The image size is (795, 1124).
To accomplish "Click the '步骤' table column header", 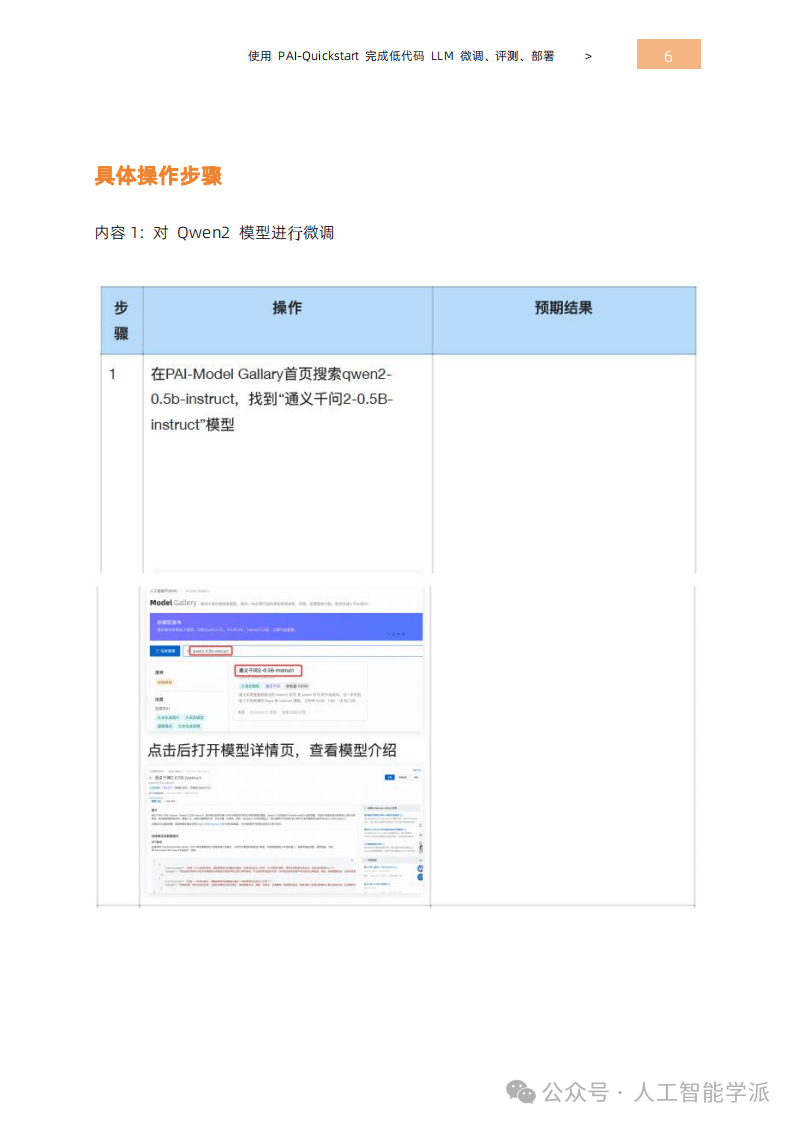I will click(x=121, y=320).
